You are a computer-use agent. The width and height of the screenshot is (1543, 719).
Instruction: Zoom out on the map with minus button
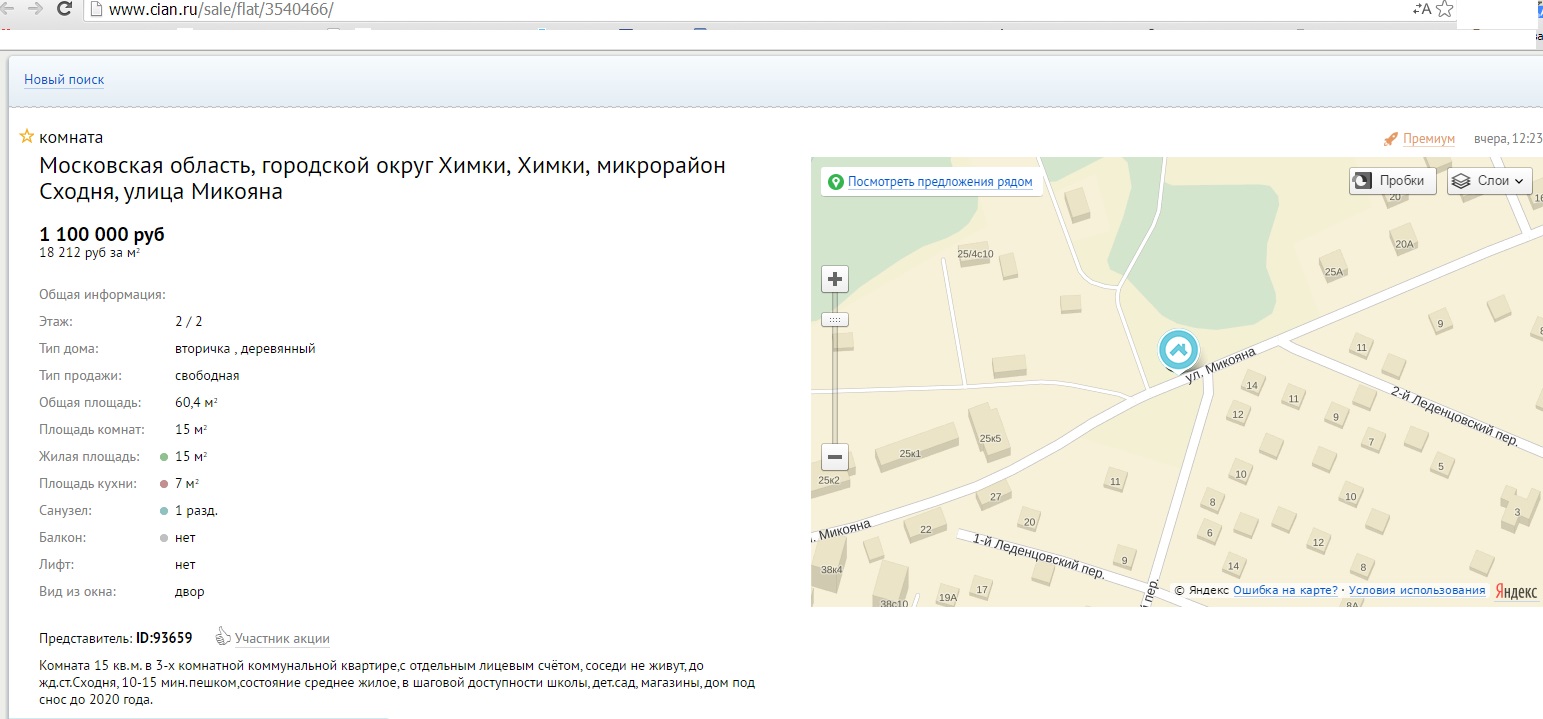(834, 457)
